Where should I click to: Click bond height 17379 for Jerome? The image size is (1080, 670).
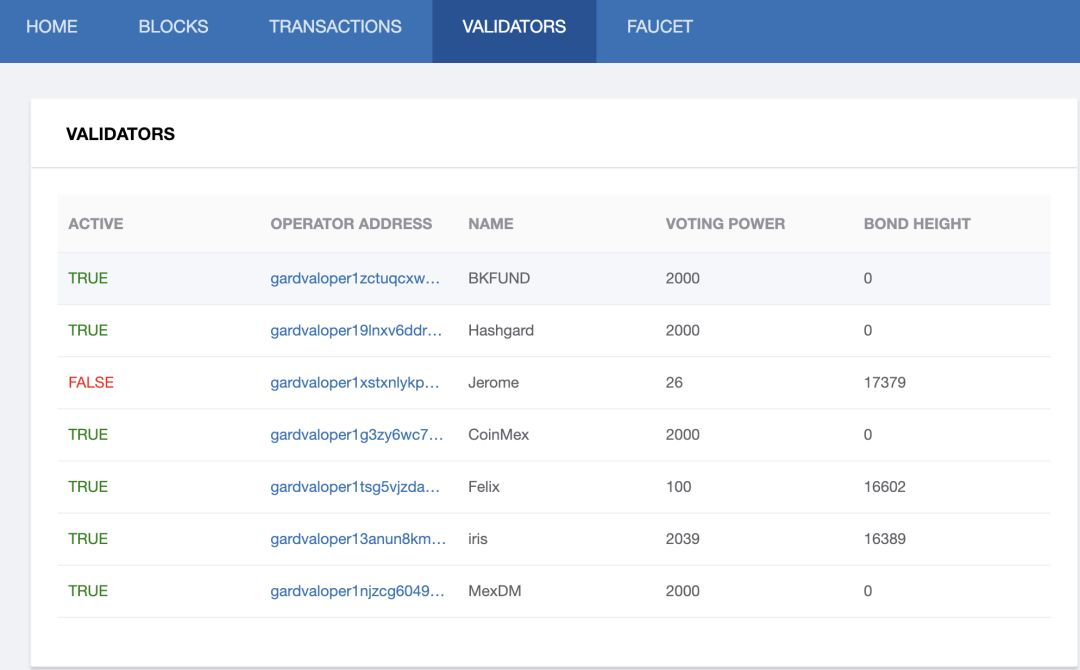pyautogui.click(x=884, y=383)
